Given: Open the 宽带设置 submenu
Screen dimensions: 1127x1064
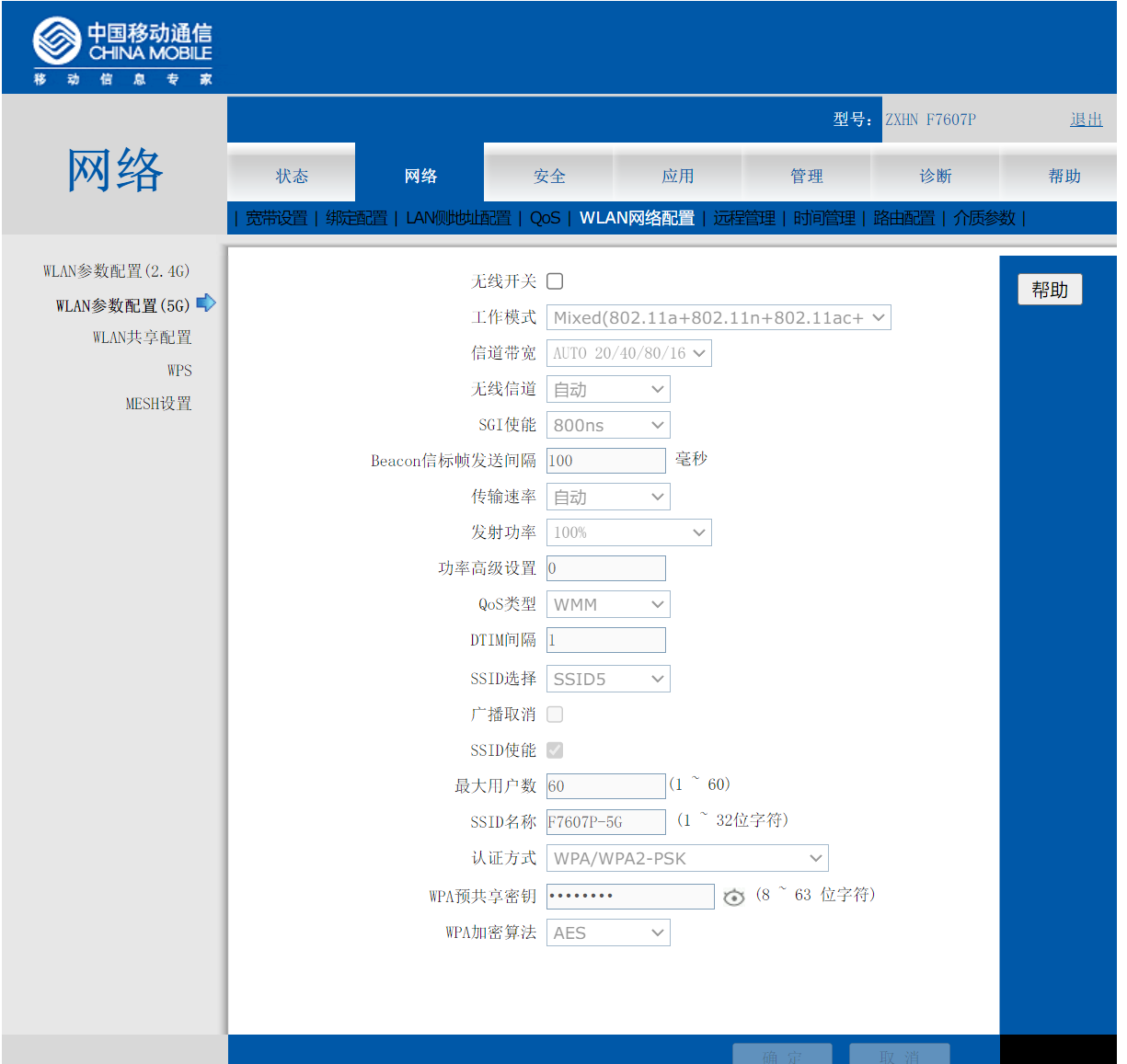Looking at the screenshot, I should coord(276,218).
